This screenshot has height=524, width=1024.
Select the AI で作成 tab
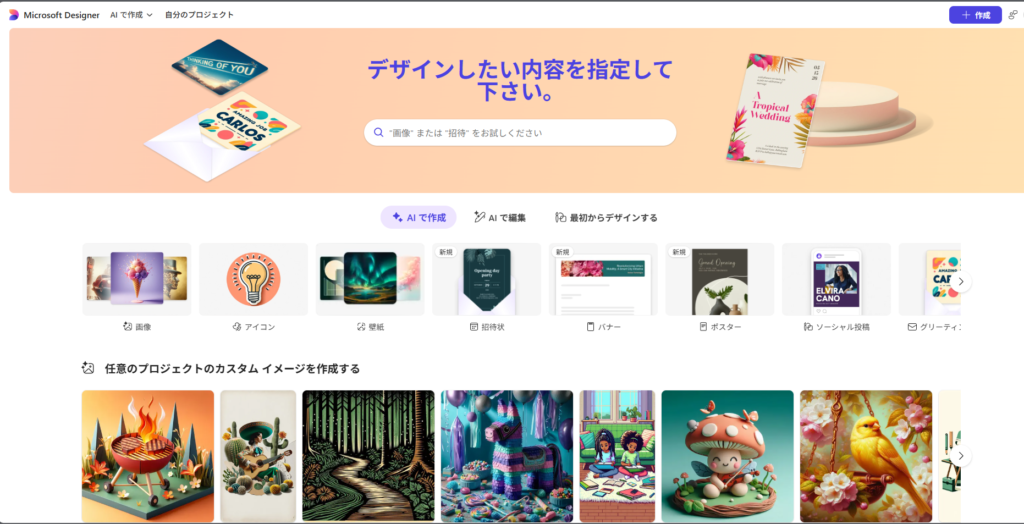pos(419,218)
